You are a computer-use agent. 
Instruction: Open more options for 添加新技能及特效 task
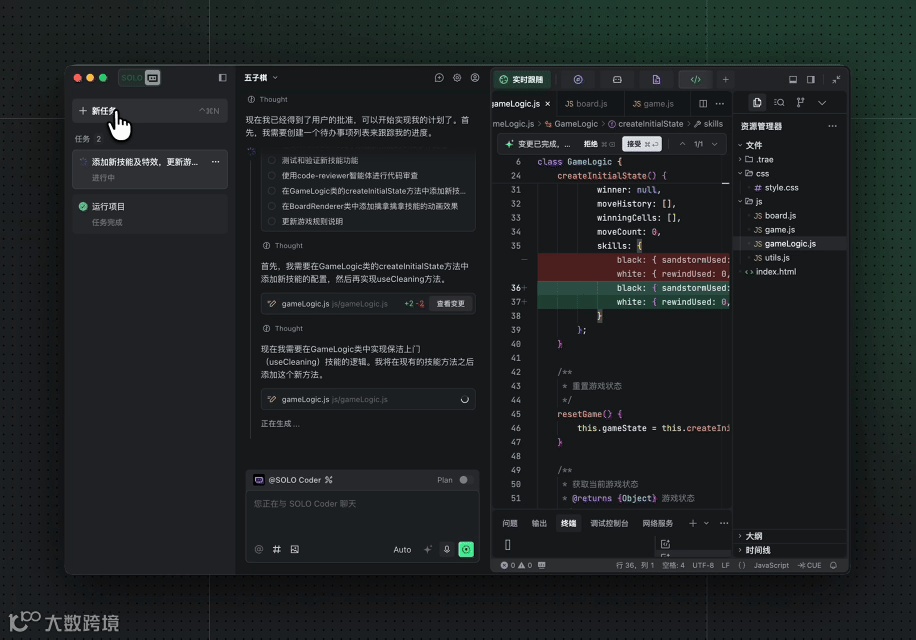click(216, 162)
